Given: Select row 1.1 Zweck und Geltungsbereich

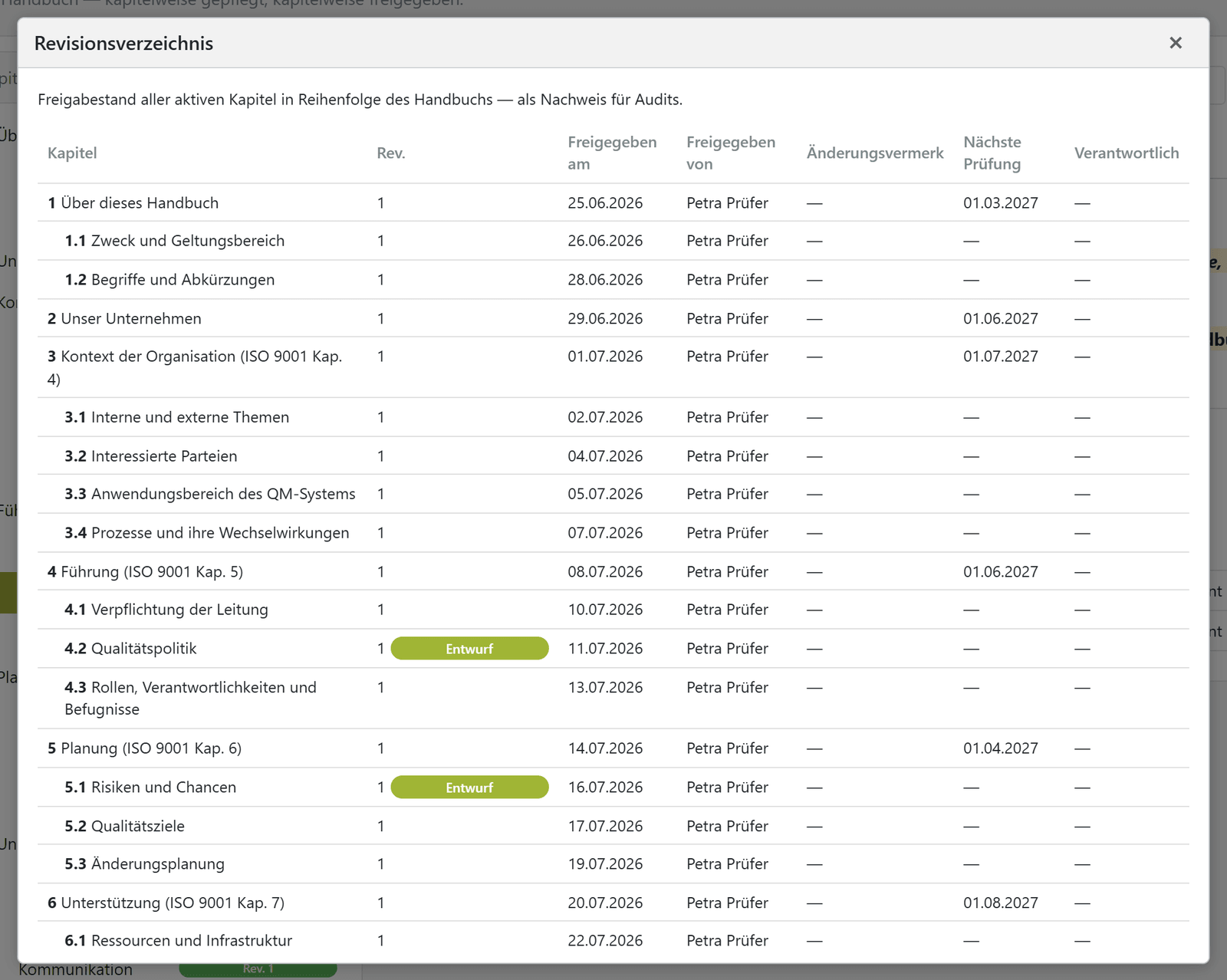Looking at the screenshot, I should point(613,241).
